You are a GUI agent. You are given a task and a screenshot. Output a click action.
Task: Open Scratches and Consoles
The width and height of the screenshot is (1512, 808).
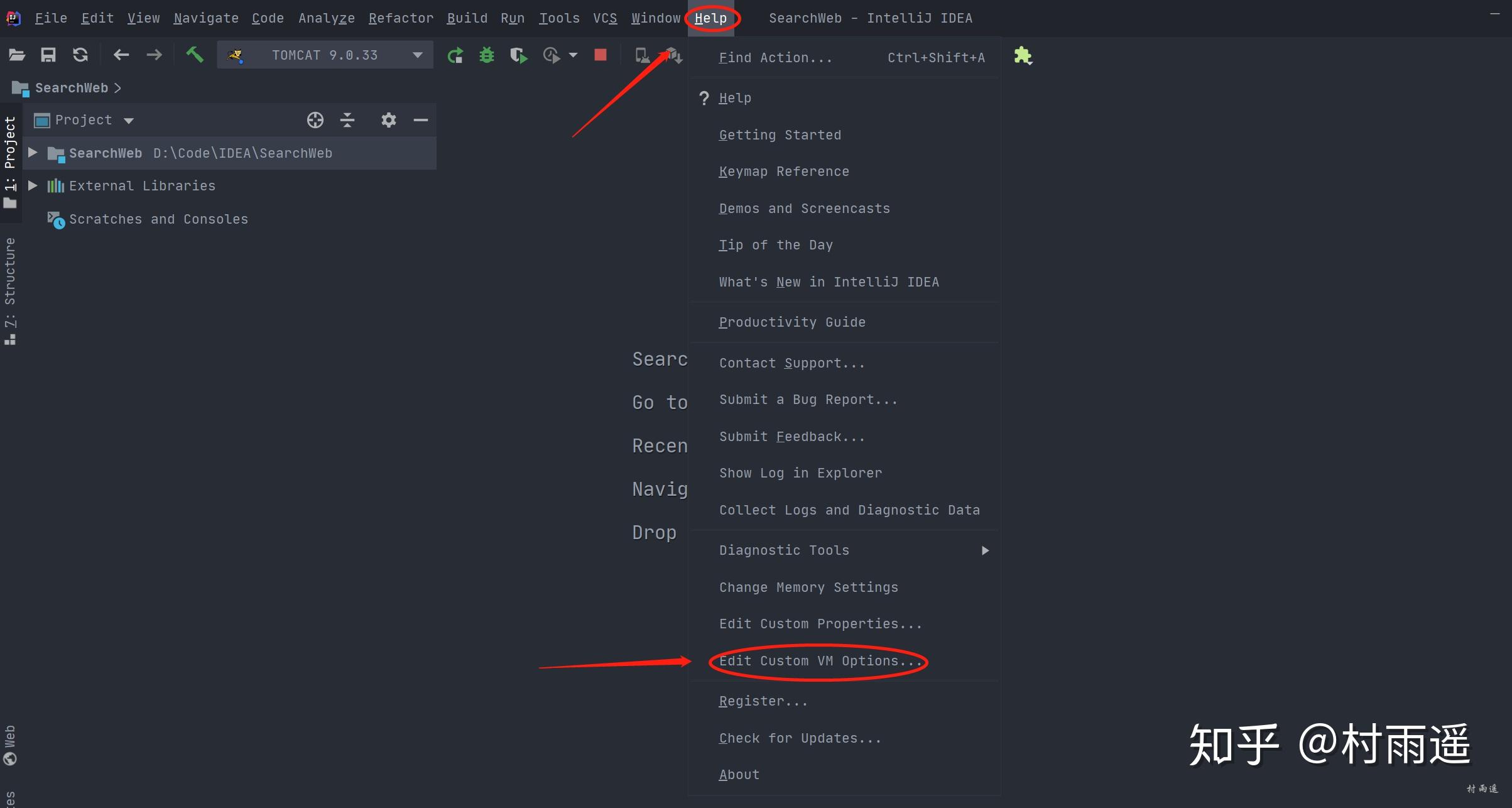159,219
